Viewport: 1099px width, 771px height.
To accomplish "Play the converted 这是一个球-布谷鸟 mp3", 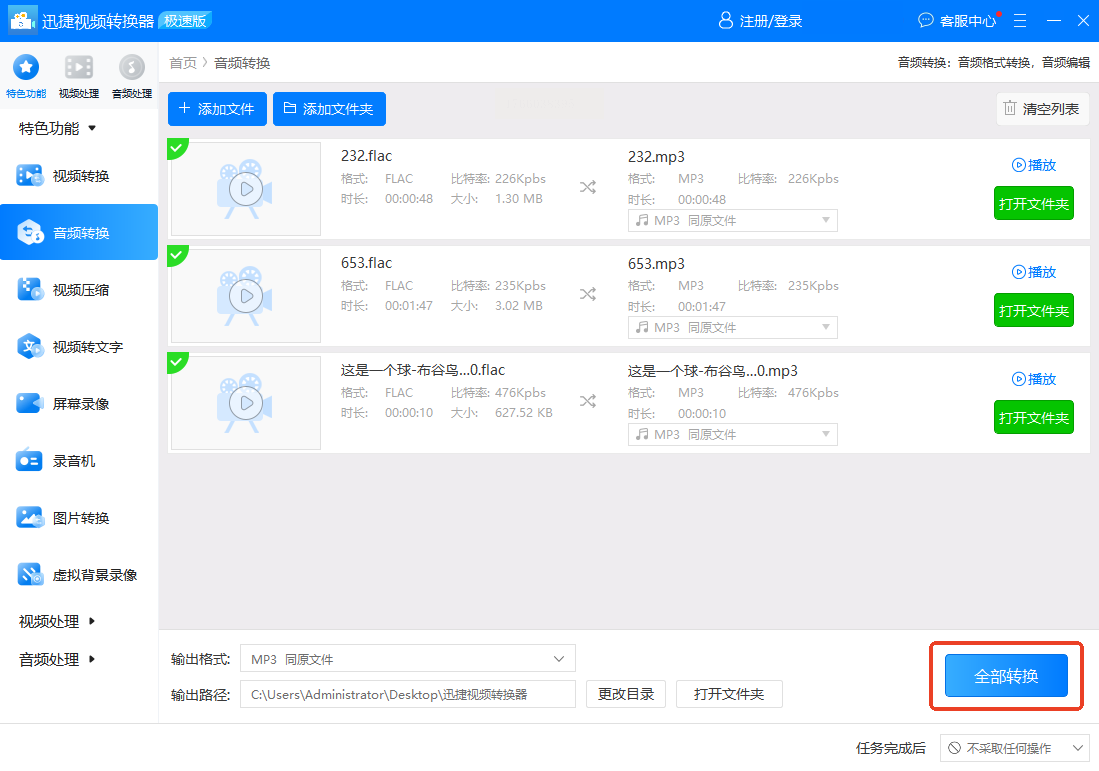I will [x=1034, y=379].
